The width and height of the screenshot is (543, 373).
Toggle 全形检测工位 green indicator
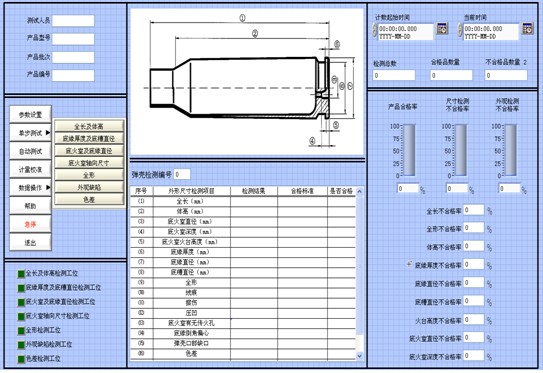pyautogui.click(x=21, y=331)
